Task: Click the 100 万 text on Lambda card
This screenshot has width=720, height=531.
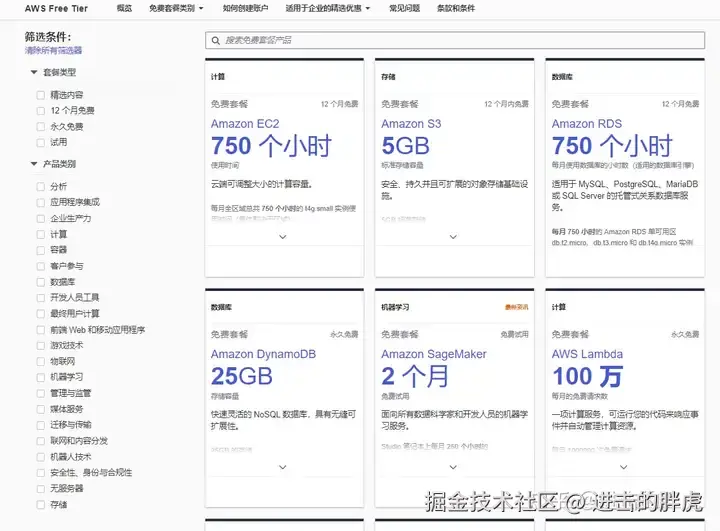Action: coord(587,376)
